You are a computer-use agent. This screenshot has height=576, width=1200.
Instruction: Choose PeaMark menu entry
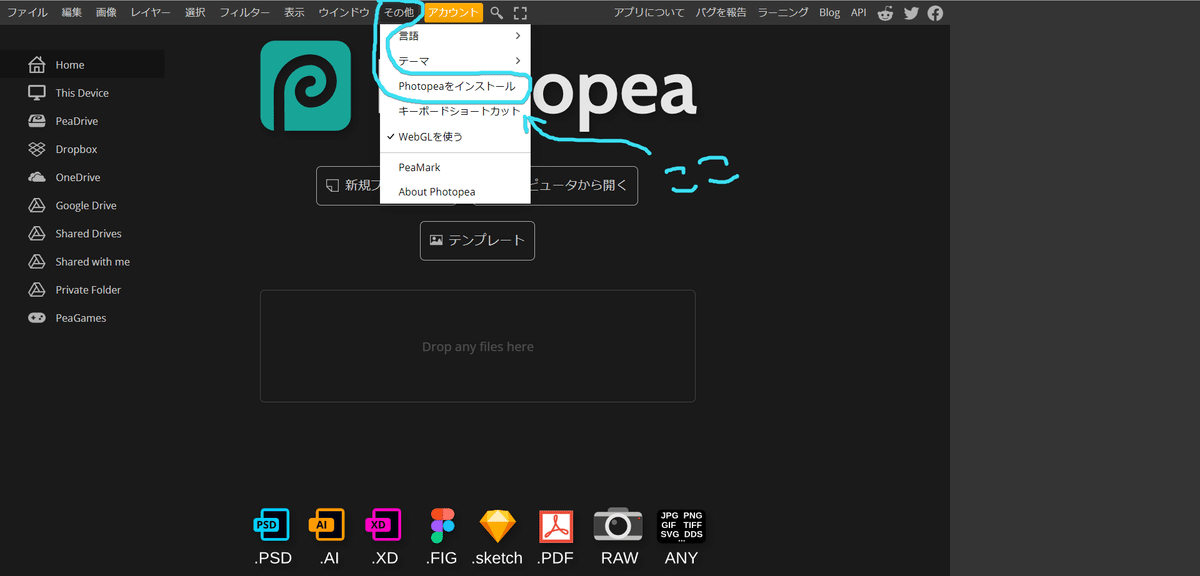tap(455, 167)
